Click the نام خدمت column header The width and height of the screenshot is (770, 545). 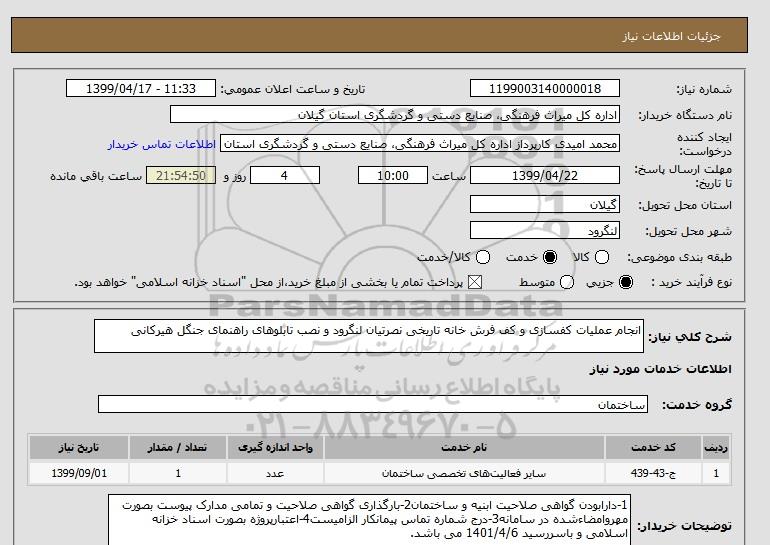click(464, 447)
